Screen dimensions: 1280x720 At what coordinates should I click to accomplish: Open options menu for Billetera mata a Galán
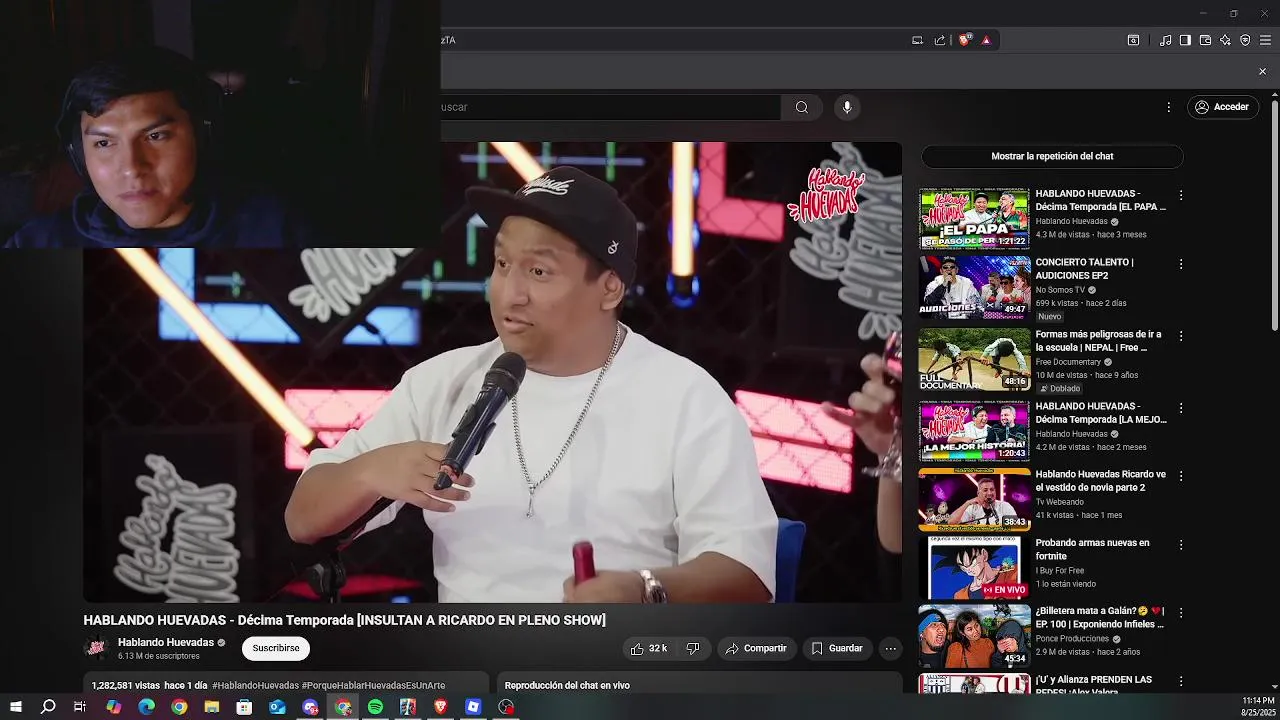(x=1181, y=612)
